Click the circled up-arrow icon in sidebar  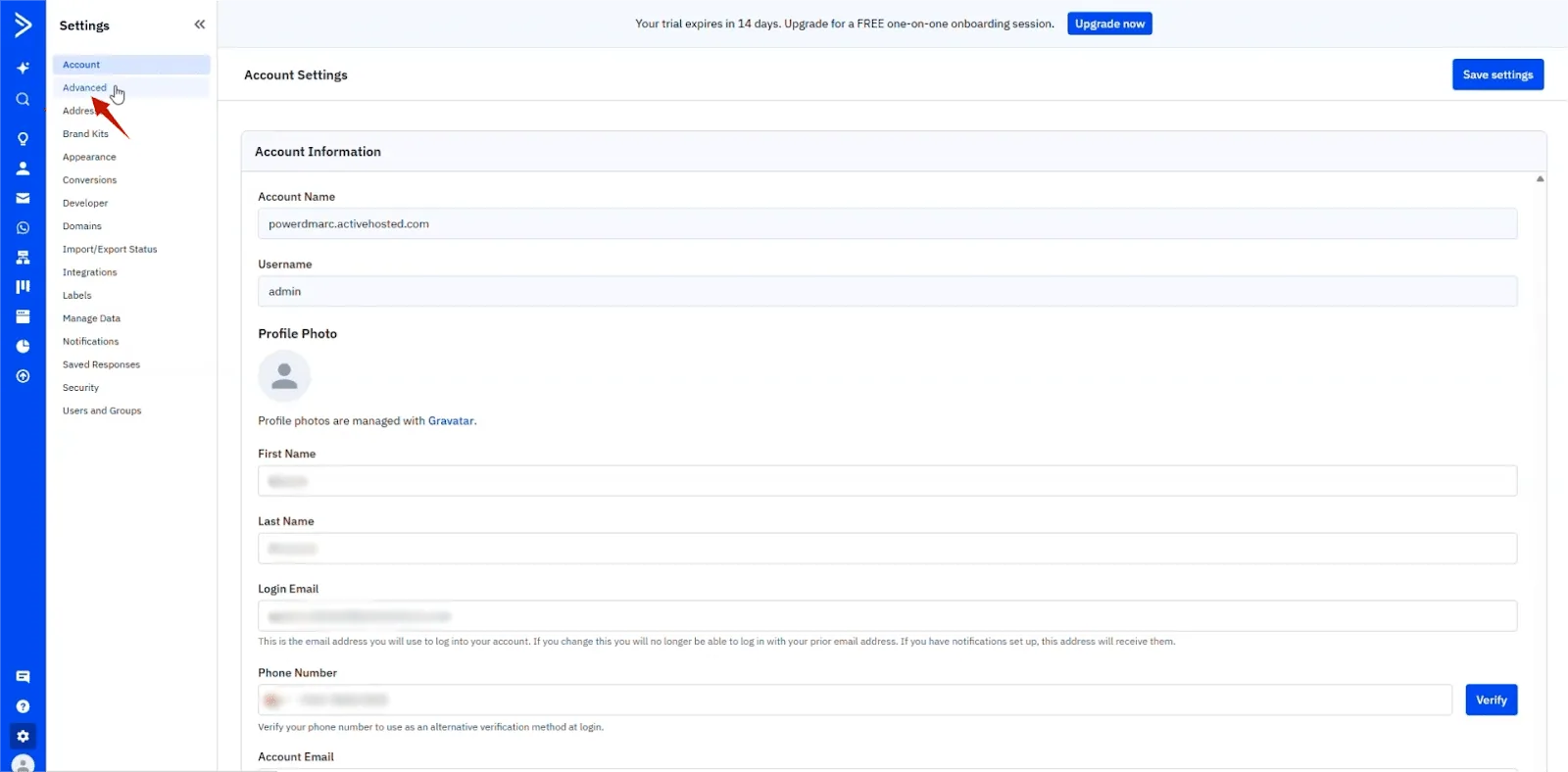click(23, 376)
